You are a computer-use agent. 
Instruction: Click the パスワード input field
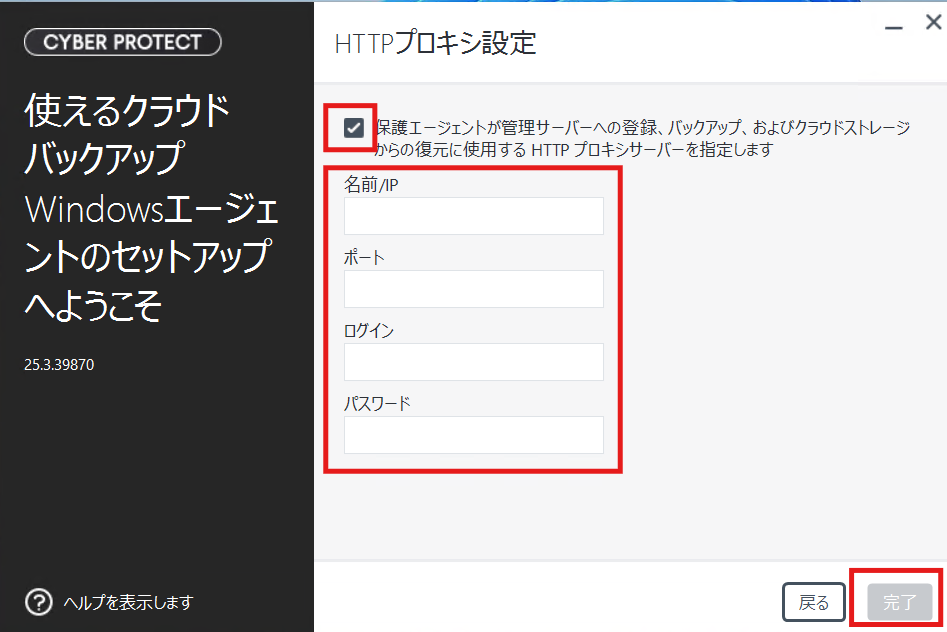pos(474,435)
